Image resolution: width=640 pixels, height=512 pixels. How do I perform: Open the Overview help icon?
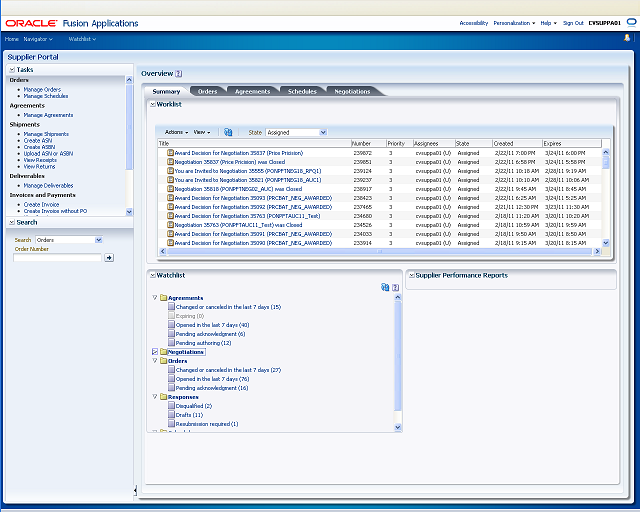(x=179, y=73)
